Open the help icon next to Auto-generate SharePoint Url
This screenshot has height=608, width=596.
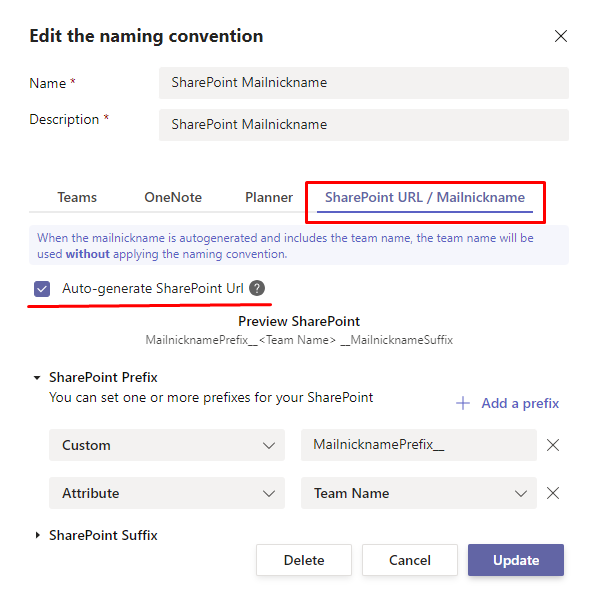coord(257,288)
